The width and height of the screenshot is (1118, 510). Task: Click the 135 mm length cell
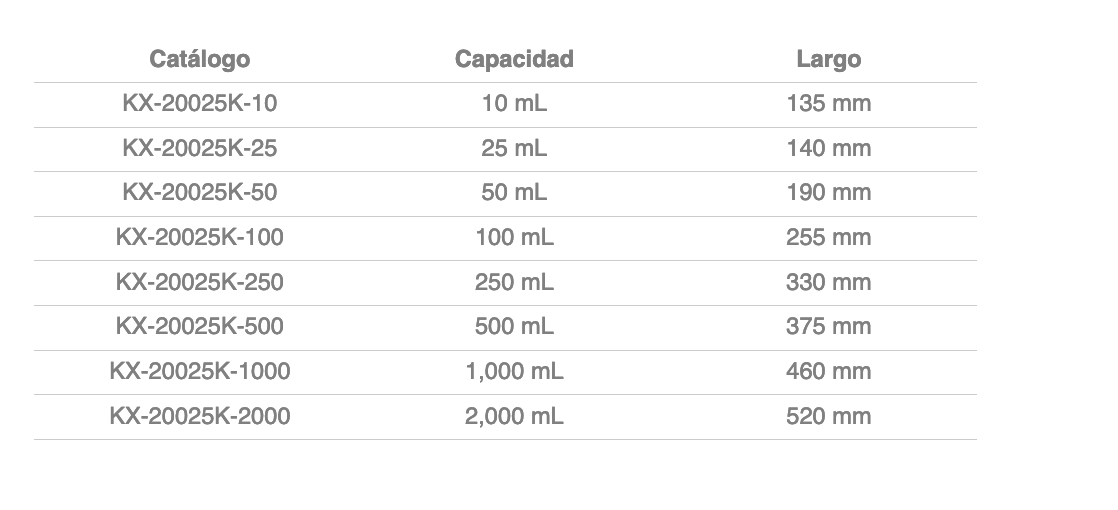pyautogui.click(x=828, y=103)
